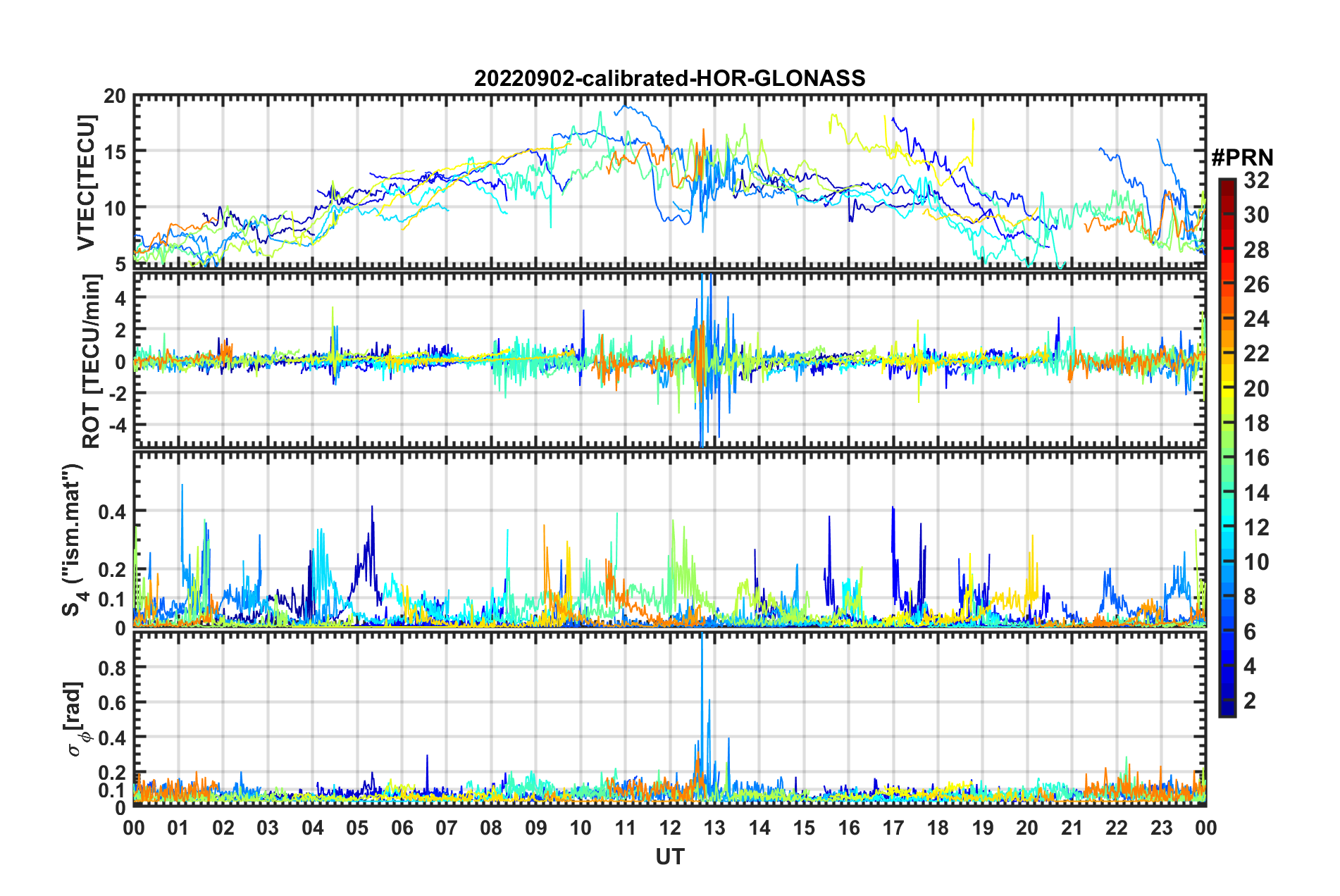Click the "20" tick on the VTEC axis
Image resolution: width=1340 pixels, height=896 pixels.
pos(115,97)
